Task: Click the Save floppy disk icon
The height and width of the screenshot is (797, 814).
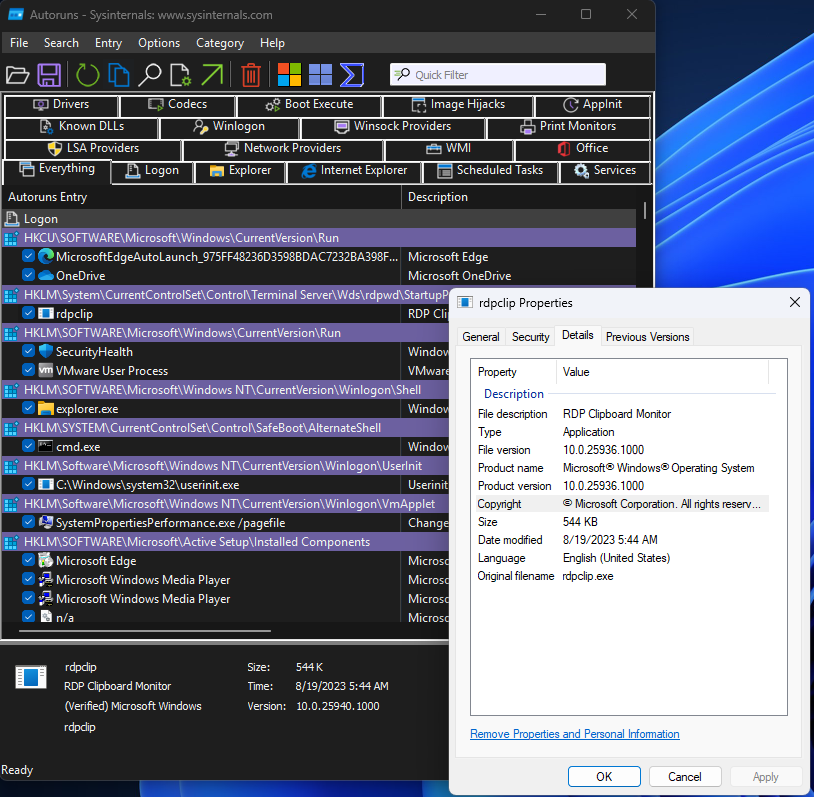Action: tap(49, 75)
